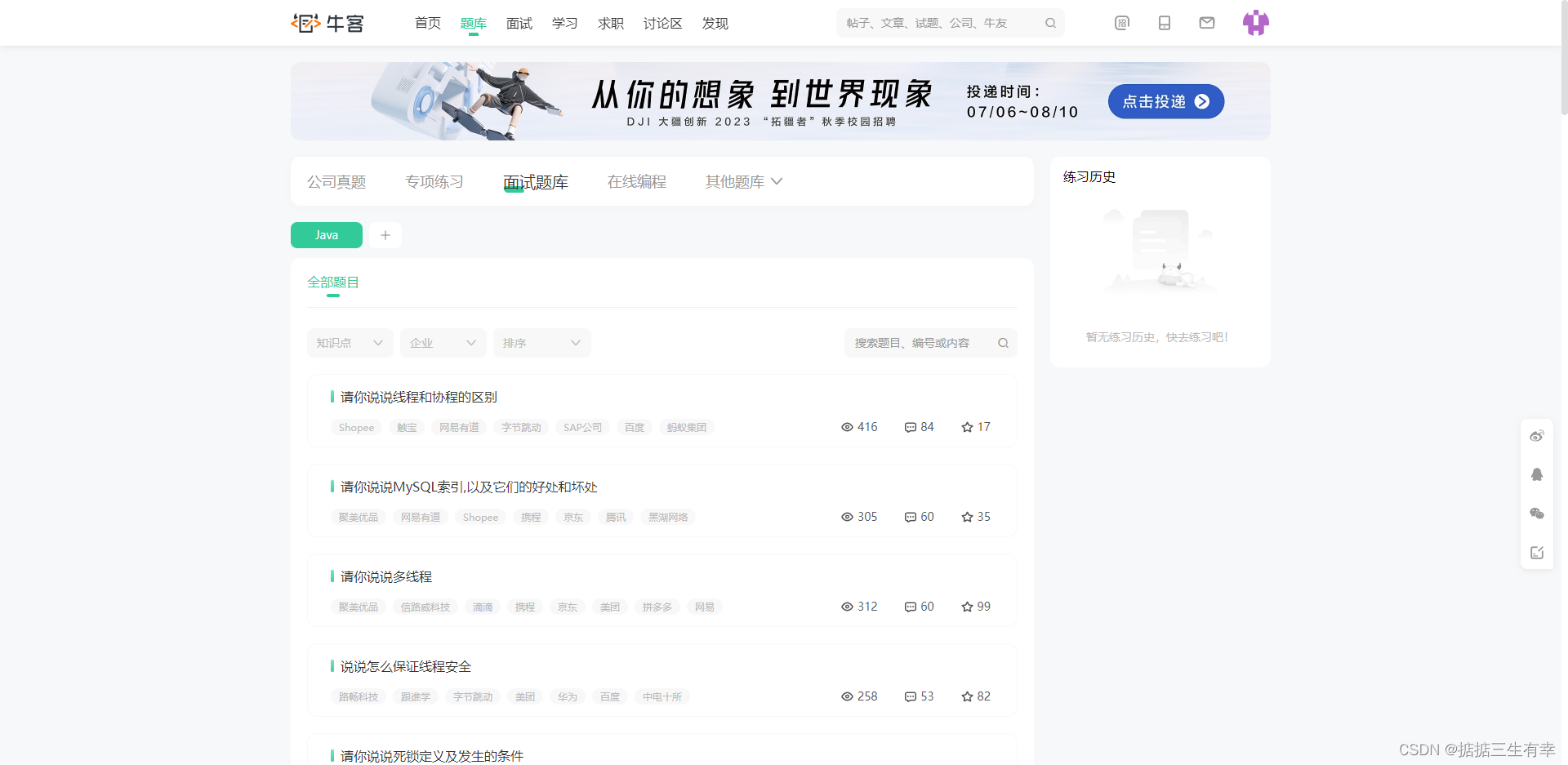Click the Shopee tag in the thread/coroutine question

click(x=356, y=427)
